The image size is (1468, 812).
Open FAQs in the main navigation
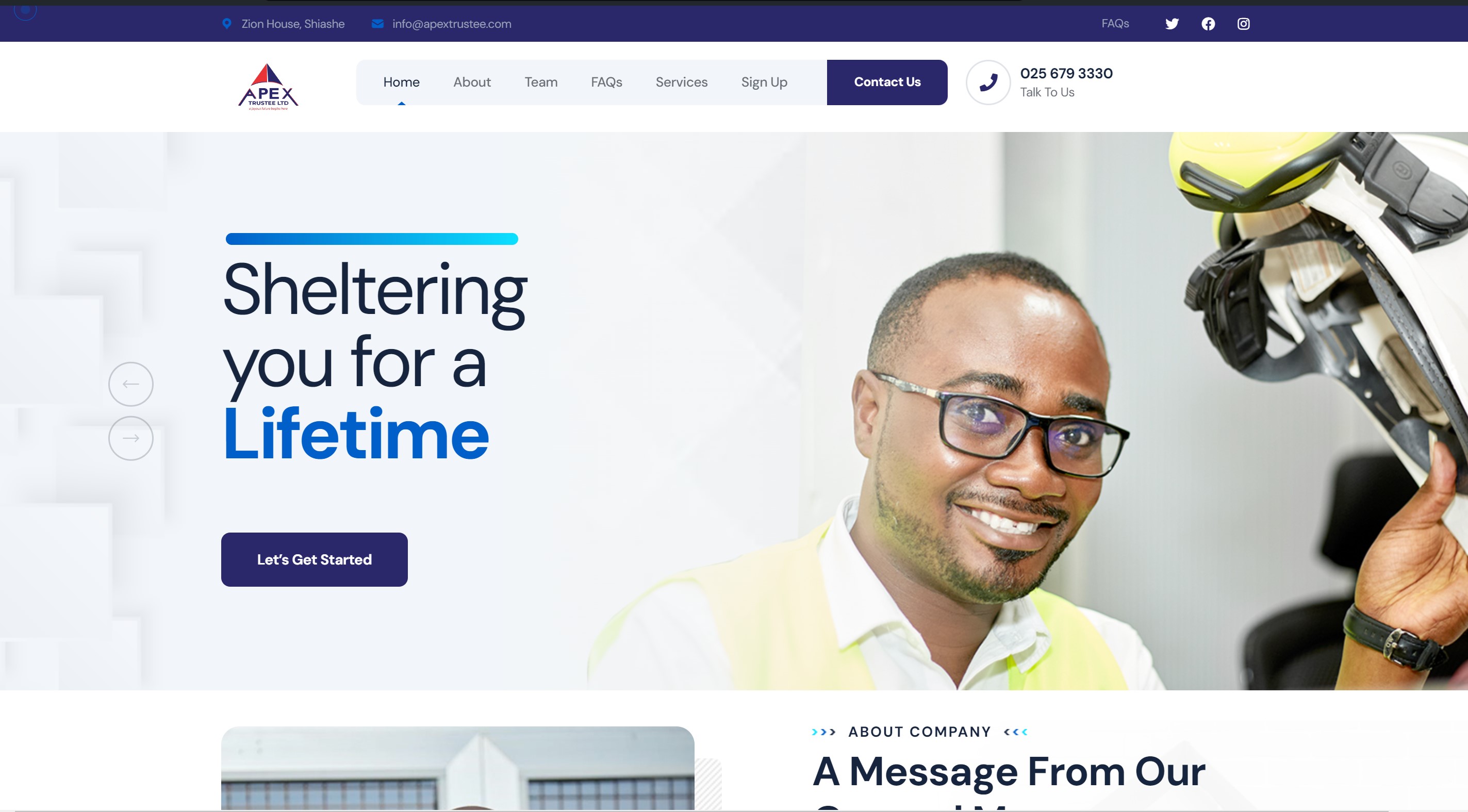tap(606, 82)
